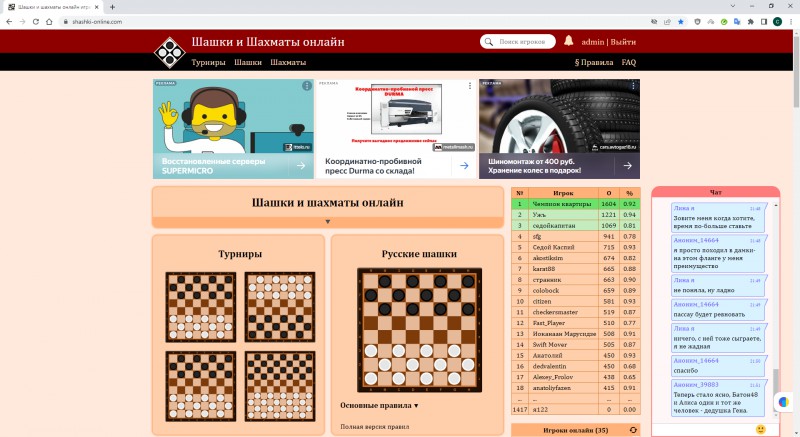Expand the Шашки и шахматы онлайн panel
This screenshot has width=800, height=437.
(328, 222)
